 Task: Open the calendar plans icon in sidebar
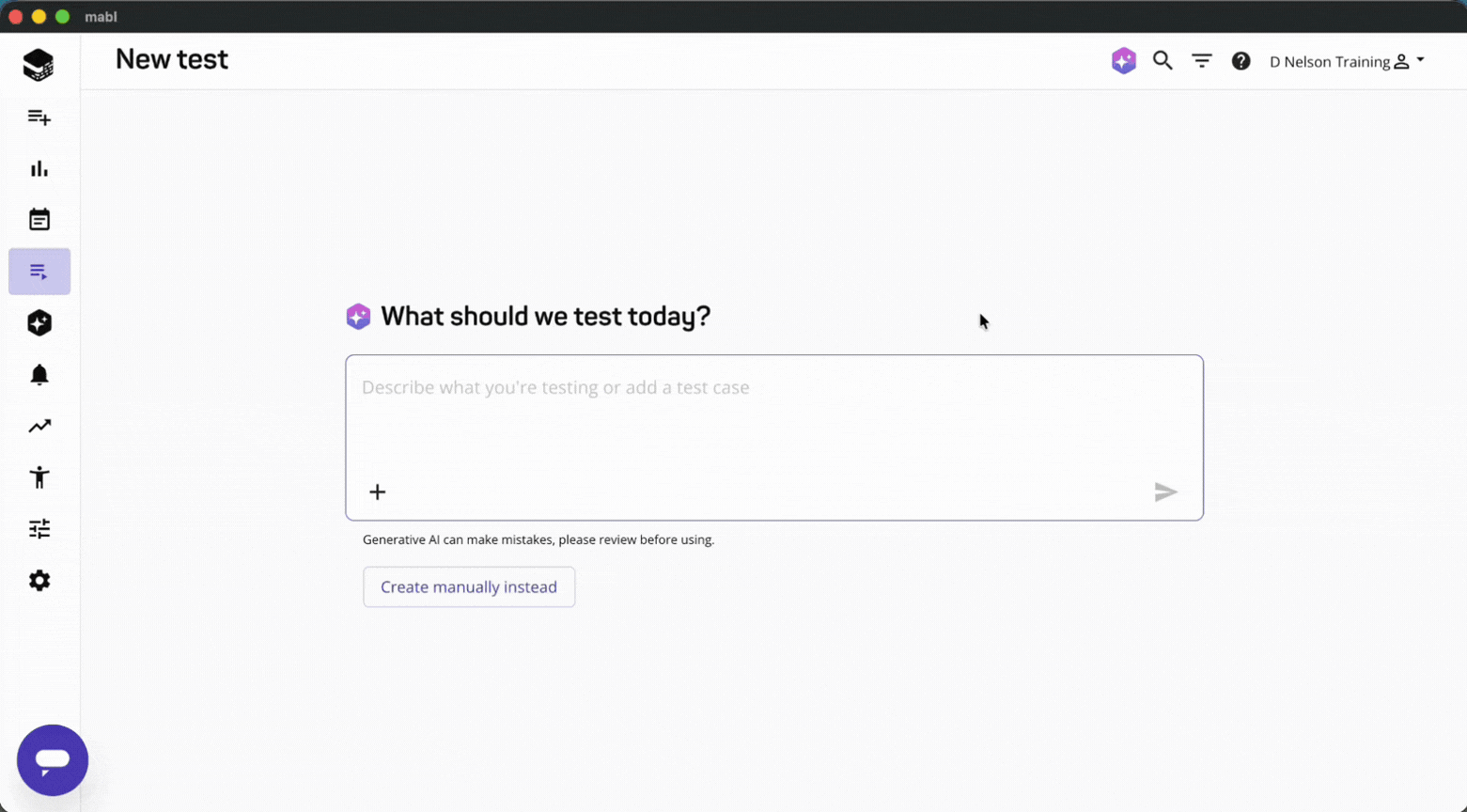[39, 220]
